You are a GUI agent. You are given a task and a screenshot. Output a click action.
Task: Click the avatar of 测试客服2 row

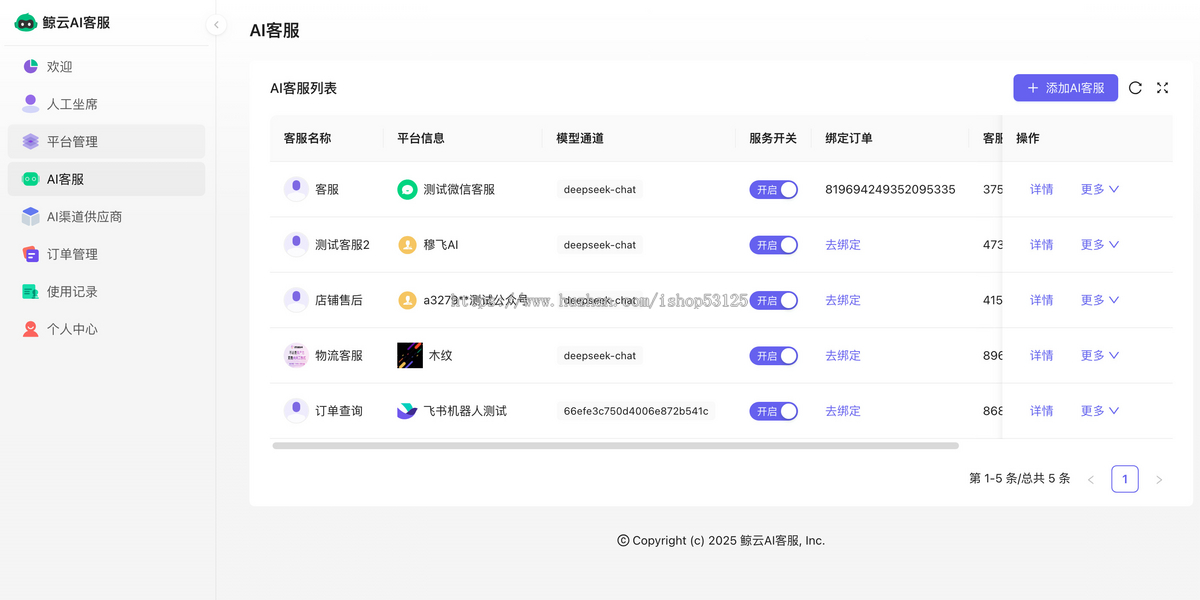pyautogui.click(x=296, y=244)
